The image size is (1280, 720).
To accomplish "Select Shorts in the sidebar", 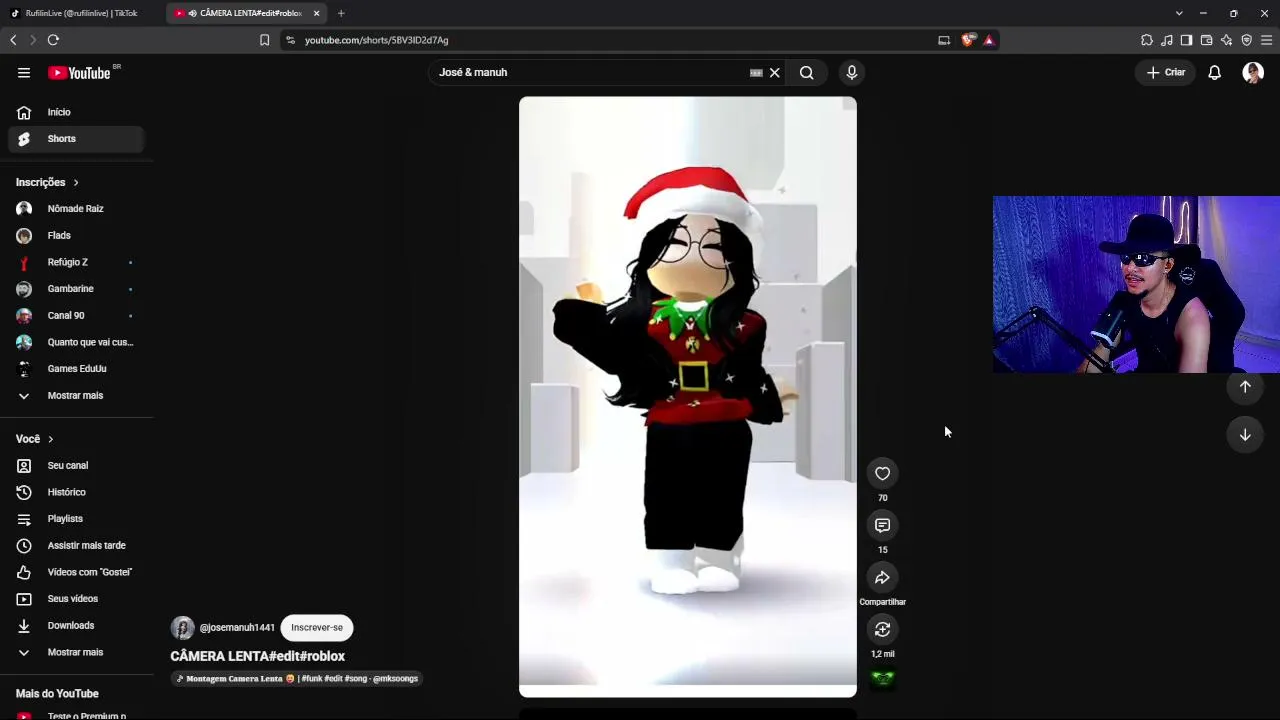I will coord(76,139).
